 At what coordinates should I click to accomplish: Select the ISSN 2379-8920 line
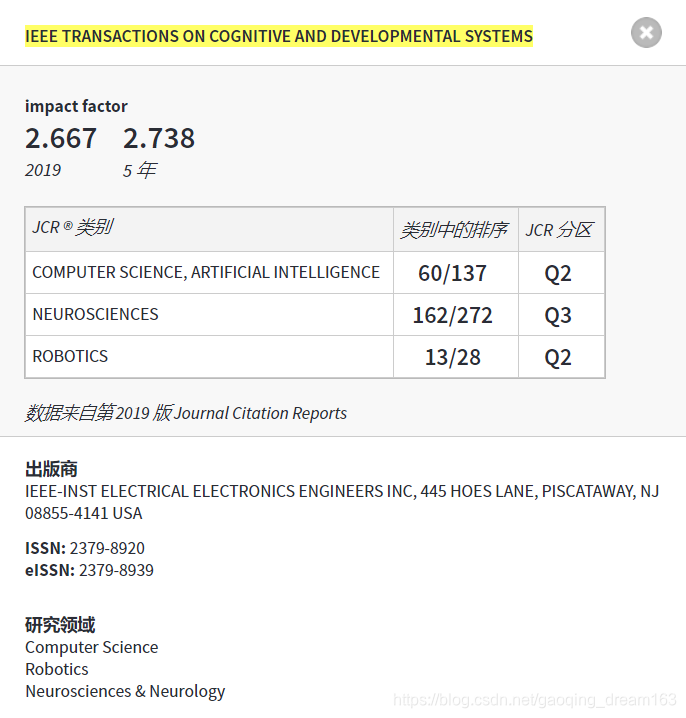pyautogui.click(x=85, y=548)
